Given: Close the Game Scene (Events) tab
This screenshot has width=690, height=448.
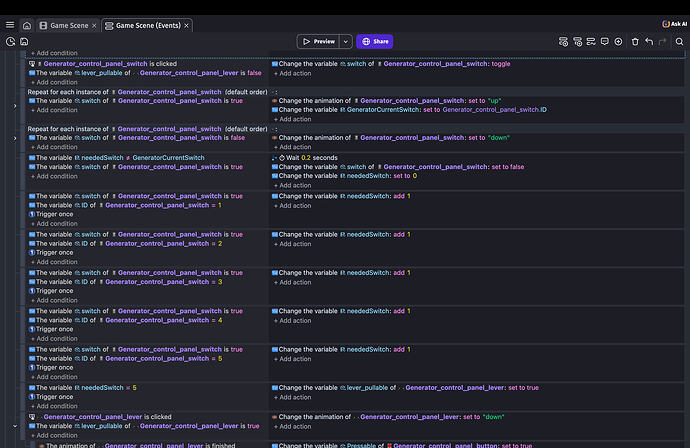Looking at the screenshot, I should click(187, 26).
